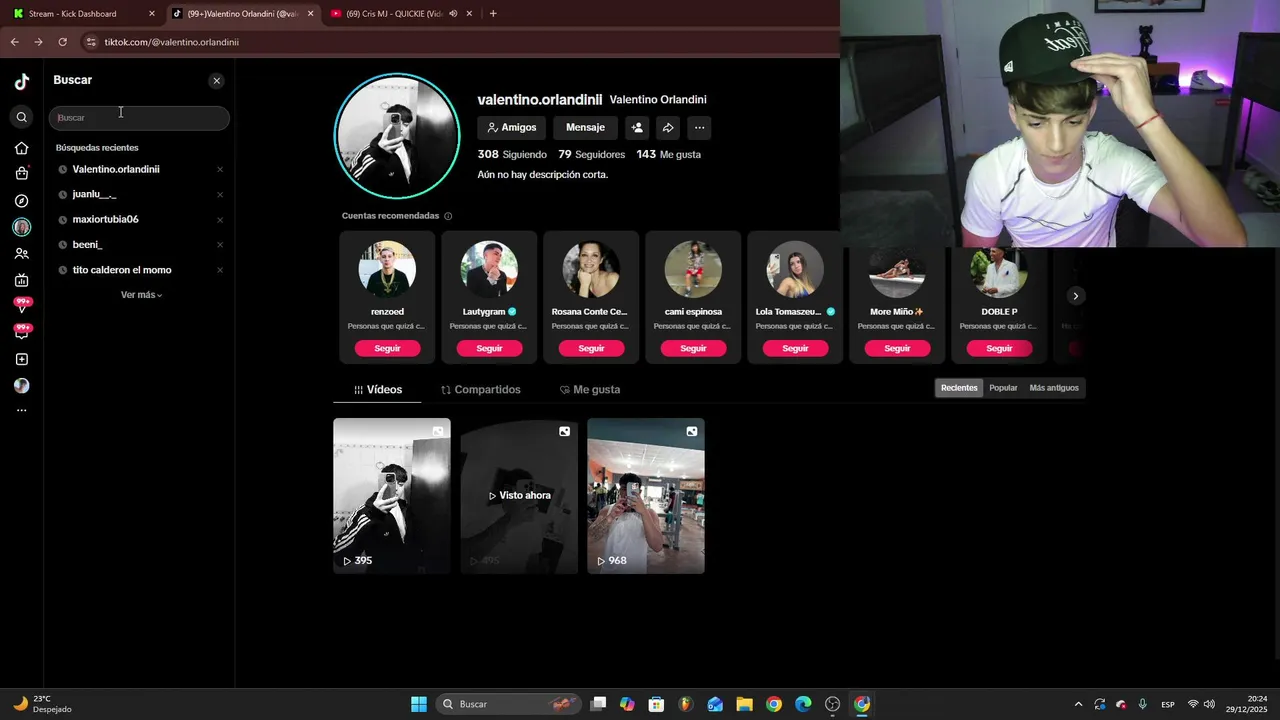Open the Visto ahora video thumbnail

(519, 496)
